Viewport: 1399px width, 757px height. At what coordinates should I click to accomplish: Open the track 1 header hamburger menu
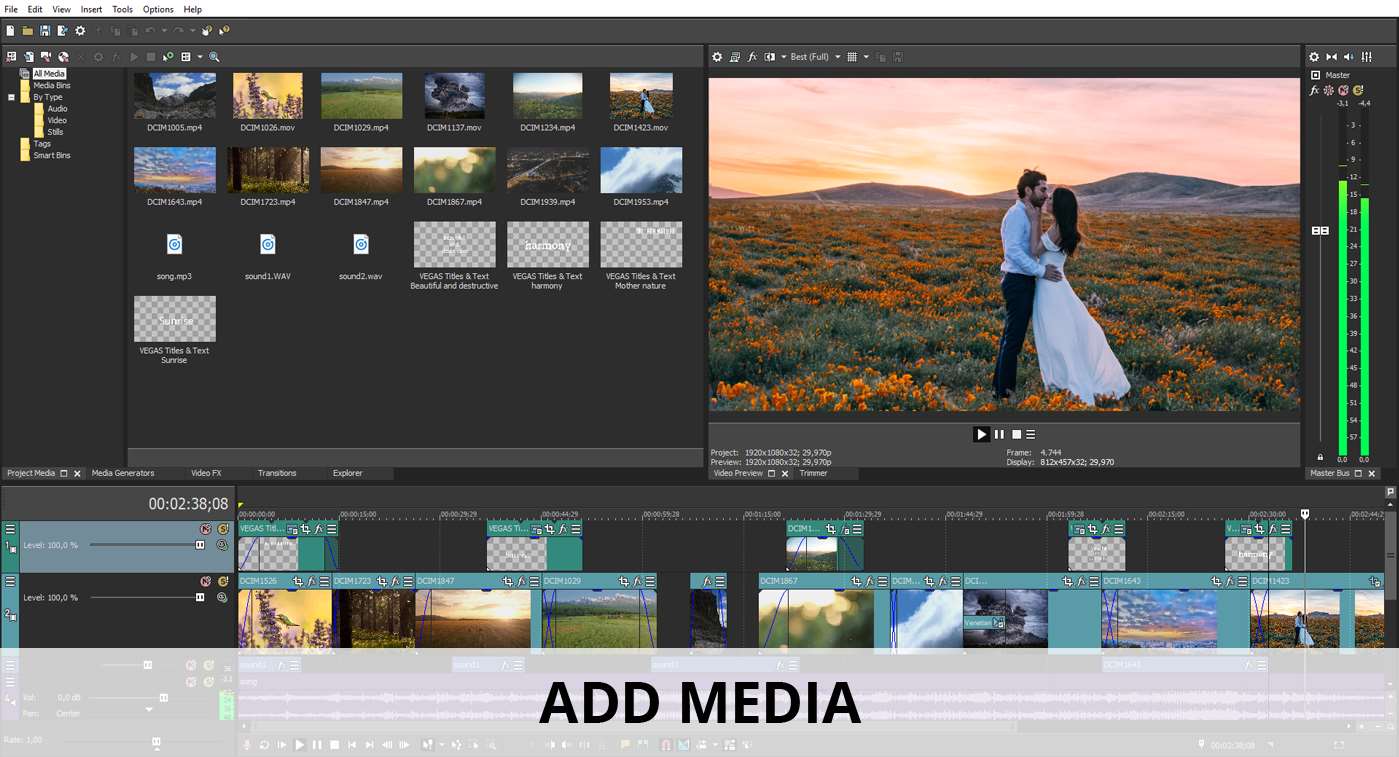10,529
